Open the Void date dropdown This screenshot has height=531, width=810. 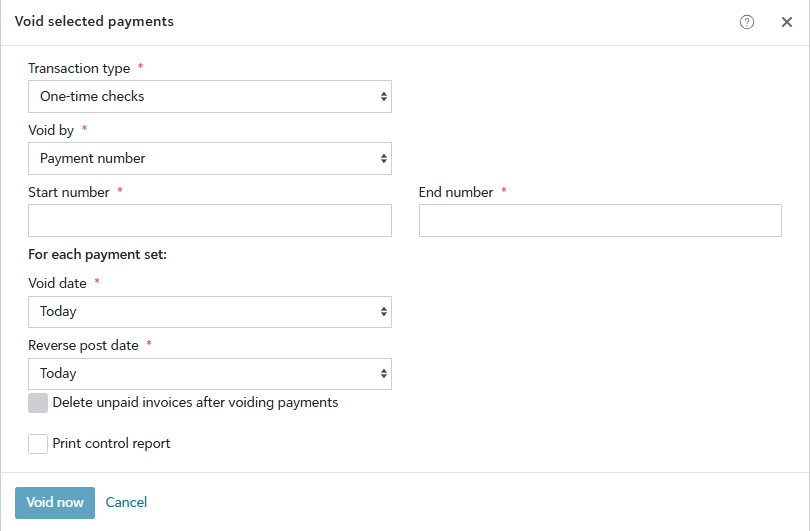210,312
